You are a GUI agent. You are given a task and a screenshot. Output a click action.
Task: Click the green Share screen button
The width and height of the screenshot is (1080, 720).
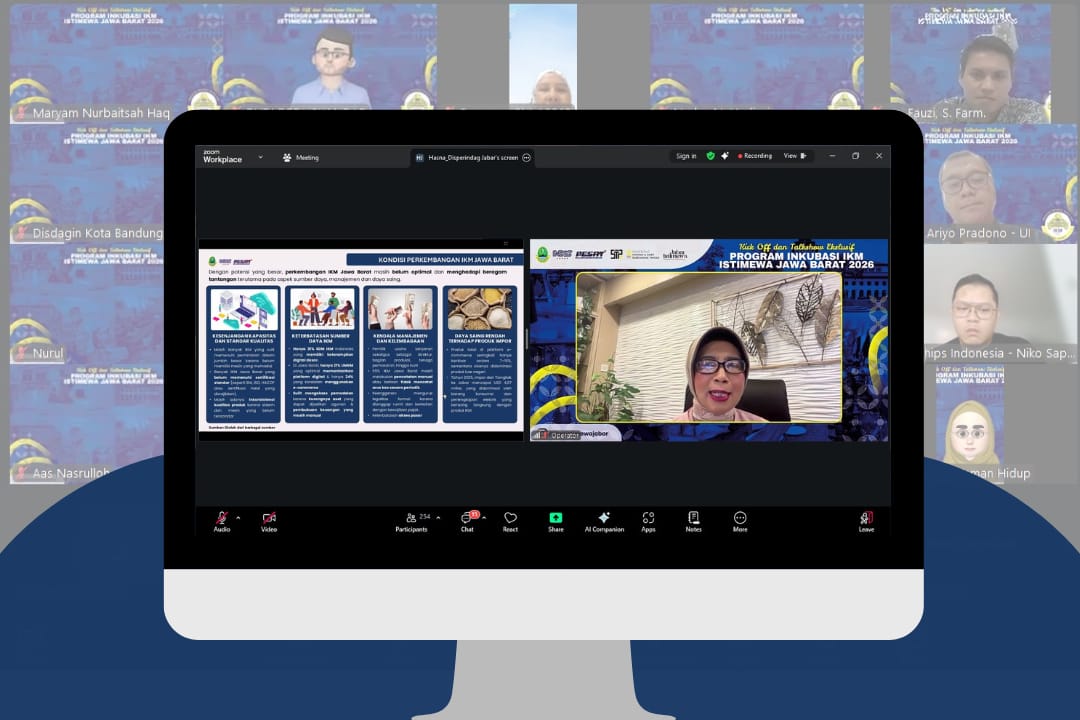pyautogui.click(x=555, y=518)
